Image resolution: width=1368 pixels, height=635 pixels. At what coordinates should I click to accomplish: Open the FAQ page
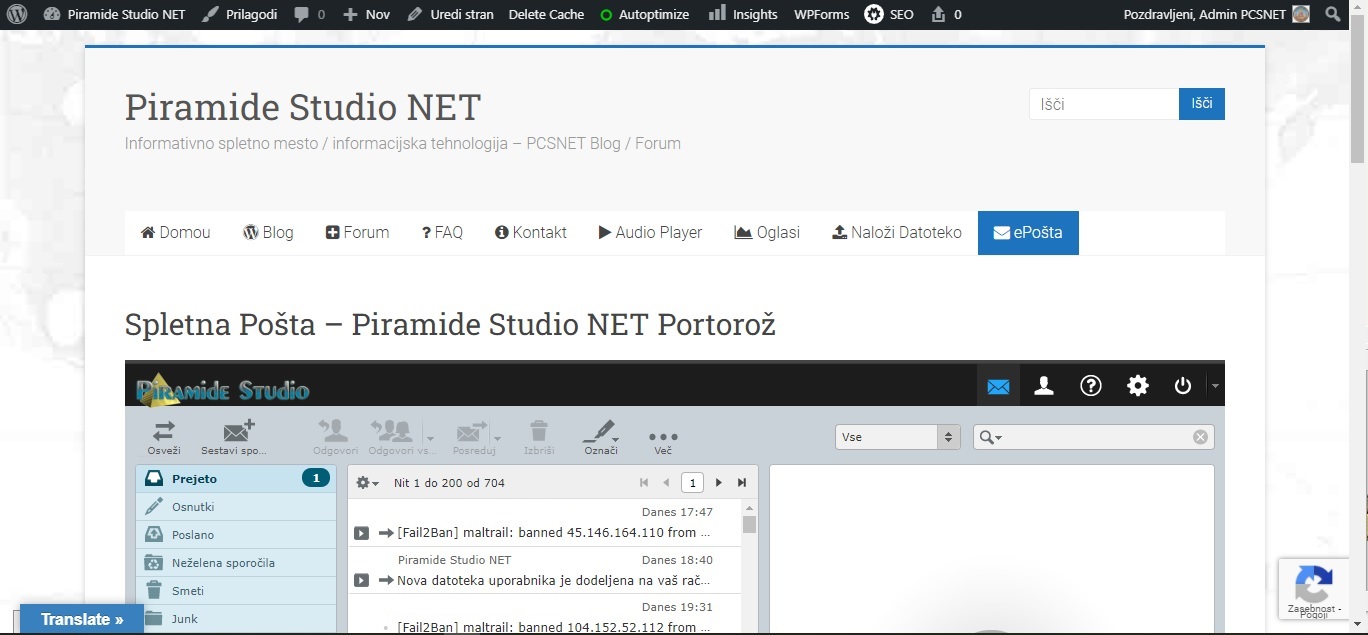442,233
